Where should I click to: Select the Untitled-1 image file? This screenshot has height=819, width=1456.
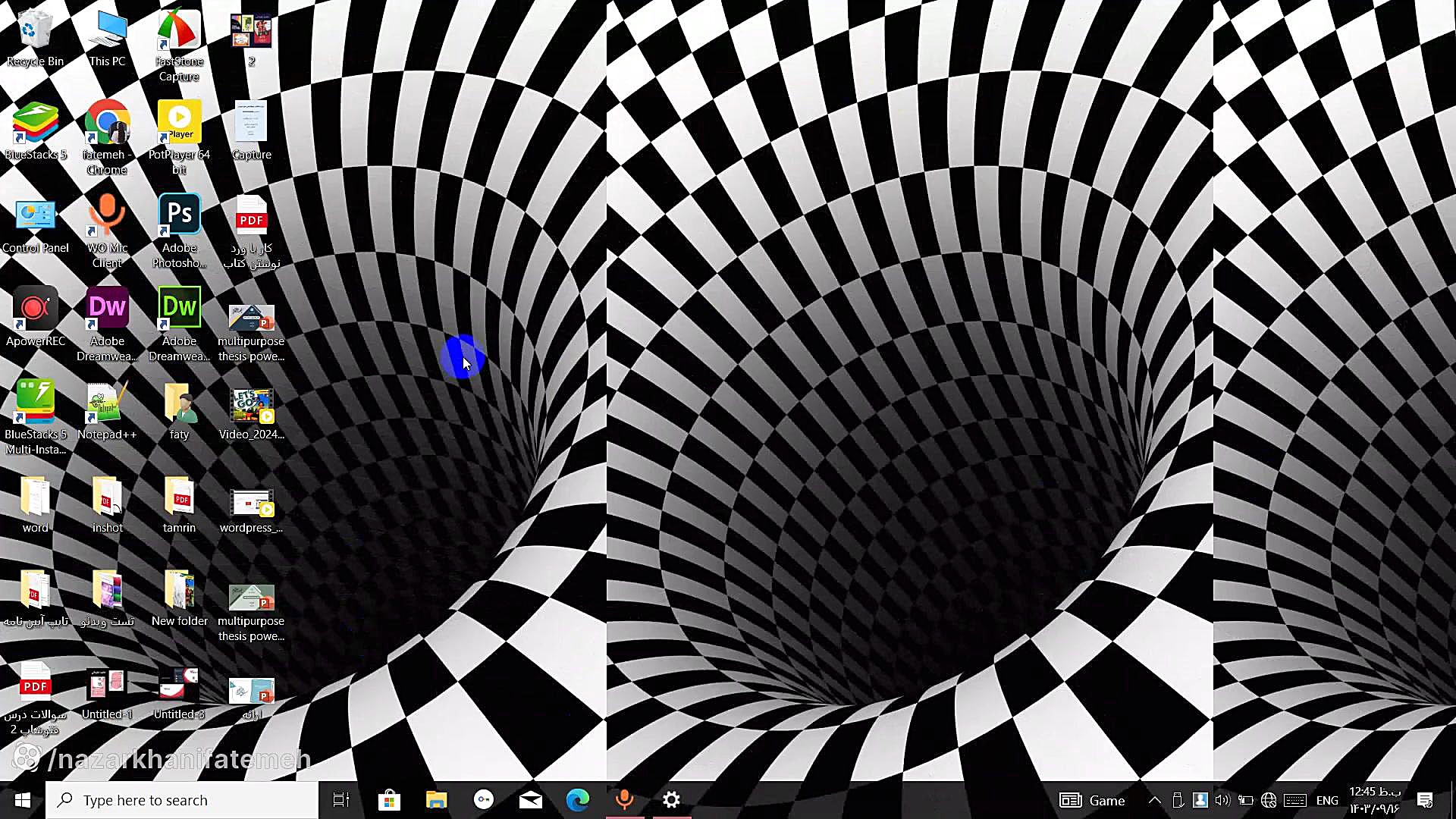point(107,693)
